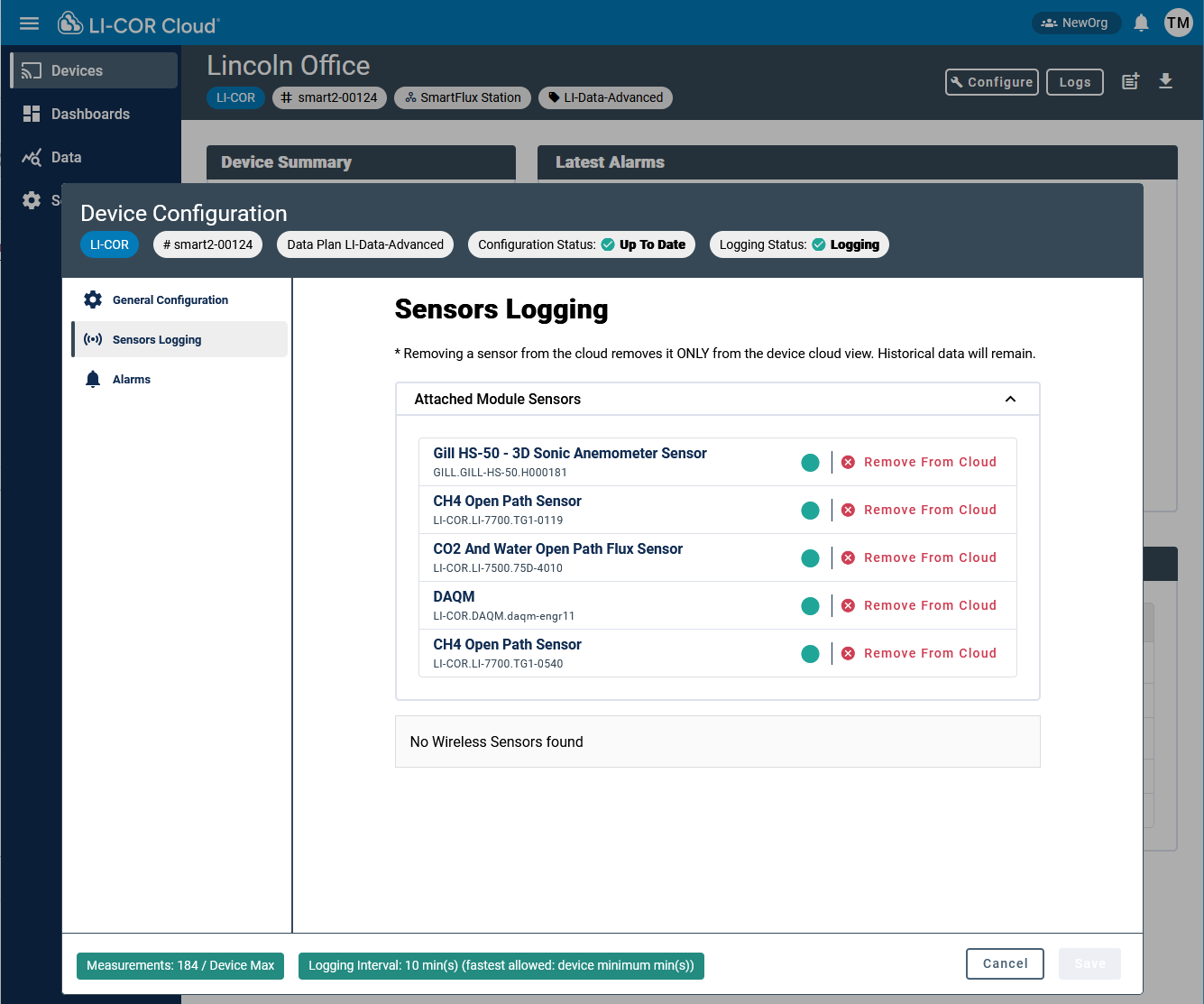Click the Cancel button
The width and height of the screenshot is (1204, 1004).
1005,963
